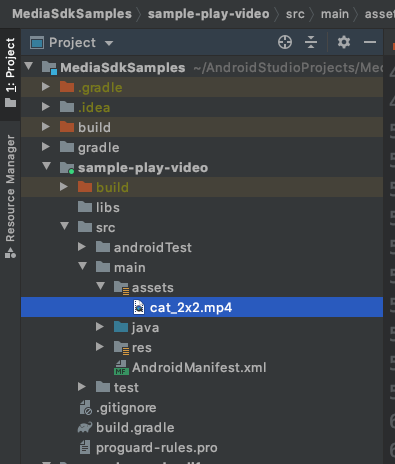The width and height of the screenshot is (395, 464).
Task: Click the AndroidManifest.xml MF file icon
Action: tap(121, 367)
